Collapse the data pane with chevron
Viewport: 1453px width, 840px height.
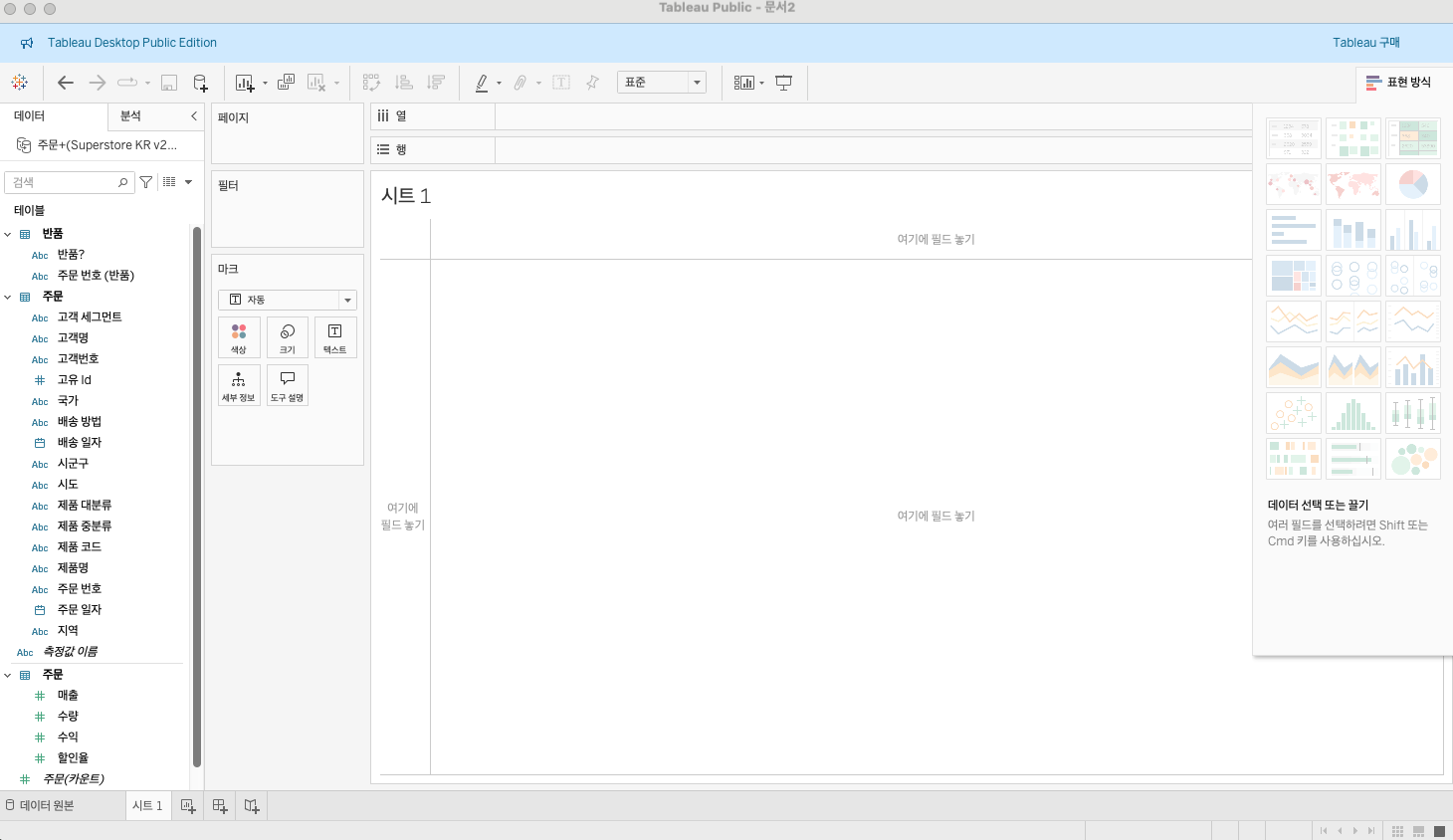(x=194, y=116)
